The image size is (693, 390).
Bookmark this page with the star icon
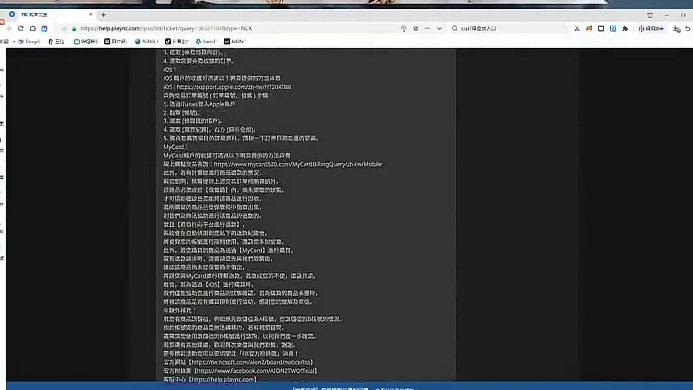(415, 28)
